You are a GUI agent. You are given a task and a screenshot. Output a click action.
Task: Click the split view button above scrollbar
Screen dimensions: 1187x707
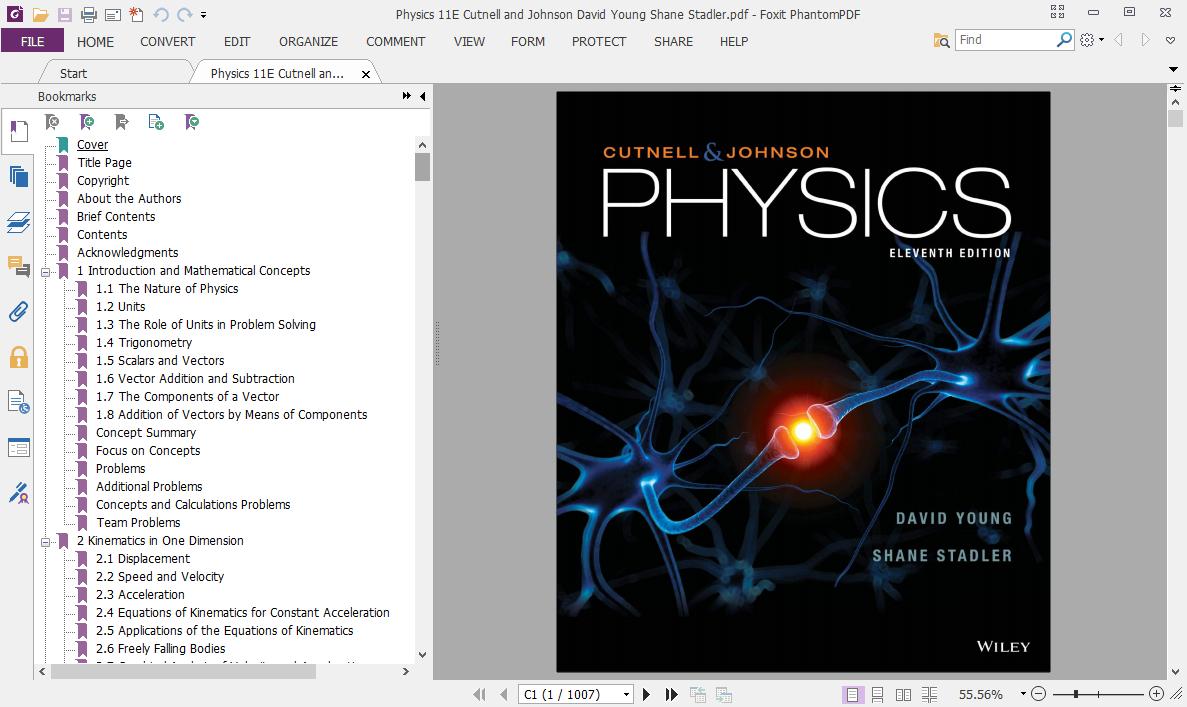coord(1175,89)
